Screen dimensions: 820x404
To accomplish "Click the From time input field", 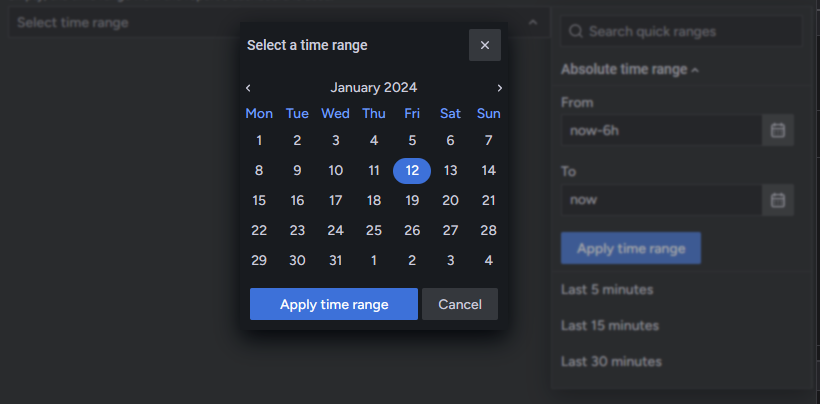I will 660,130.
